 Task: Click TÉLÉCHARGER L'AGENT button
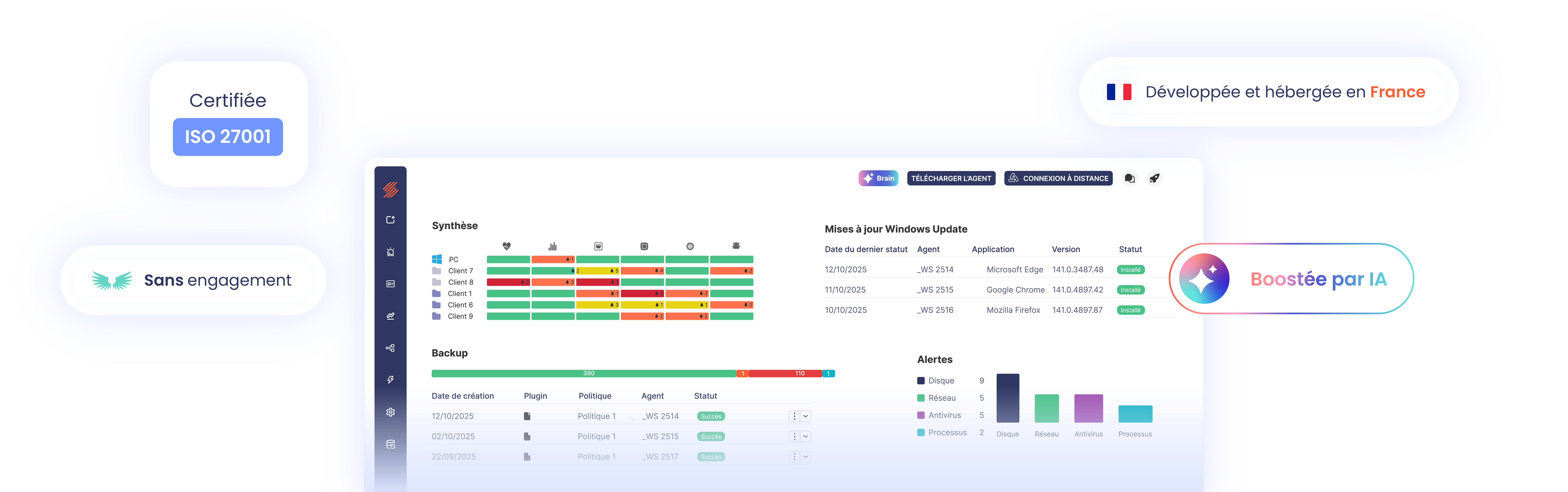tap(951, 178)
